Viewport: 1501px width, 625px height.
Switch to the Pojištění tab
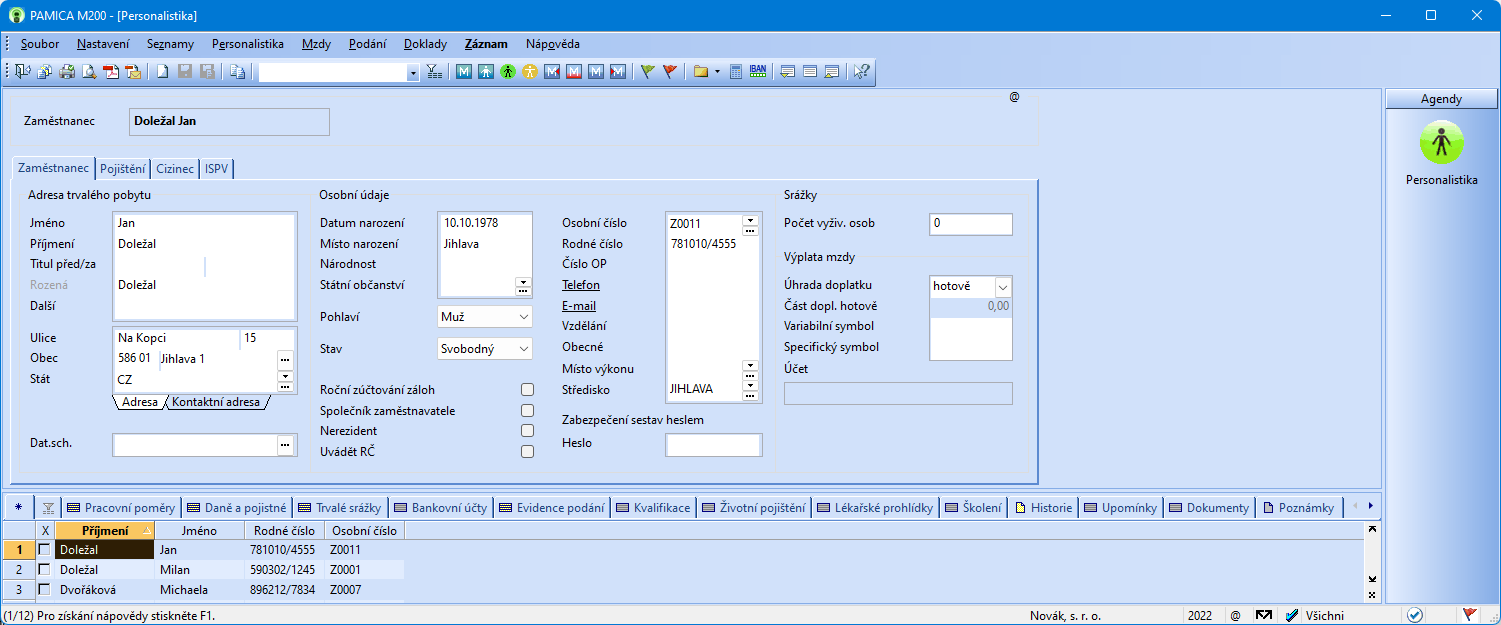click(x=124, y=169)
